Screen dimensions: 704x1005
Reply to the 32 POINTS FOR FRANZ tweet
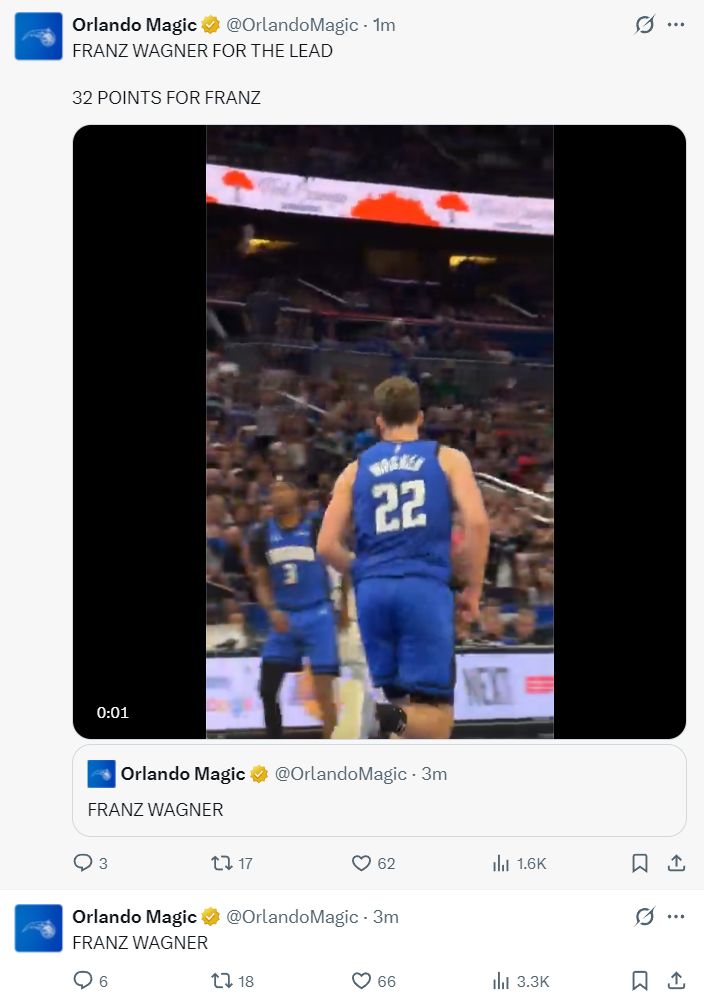point(83,863)
